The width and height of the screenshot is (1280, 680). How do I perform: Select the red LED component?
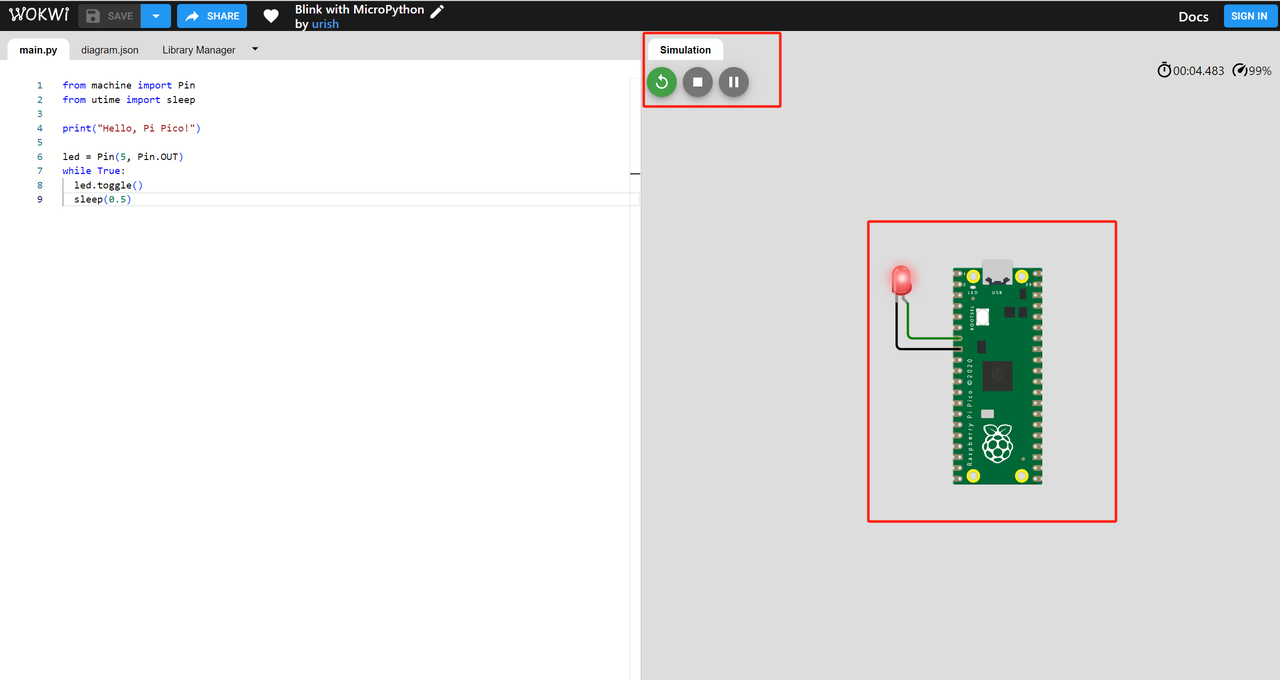point(902,280)
